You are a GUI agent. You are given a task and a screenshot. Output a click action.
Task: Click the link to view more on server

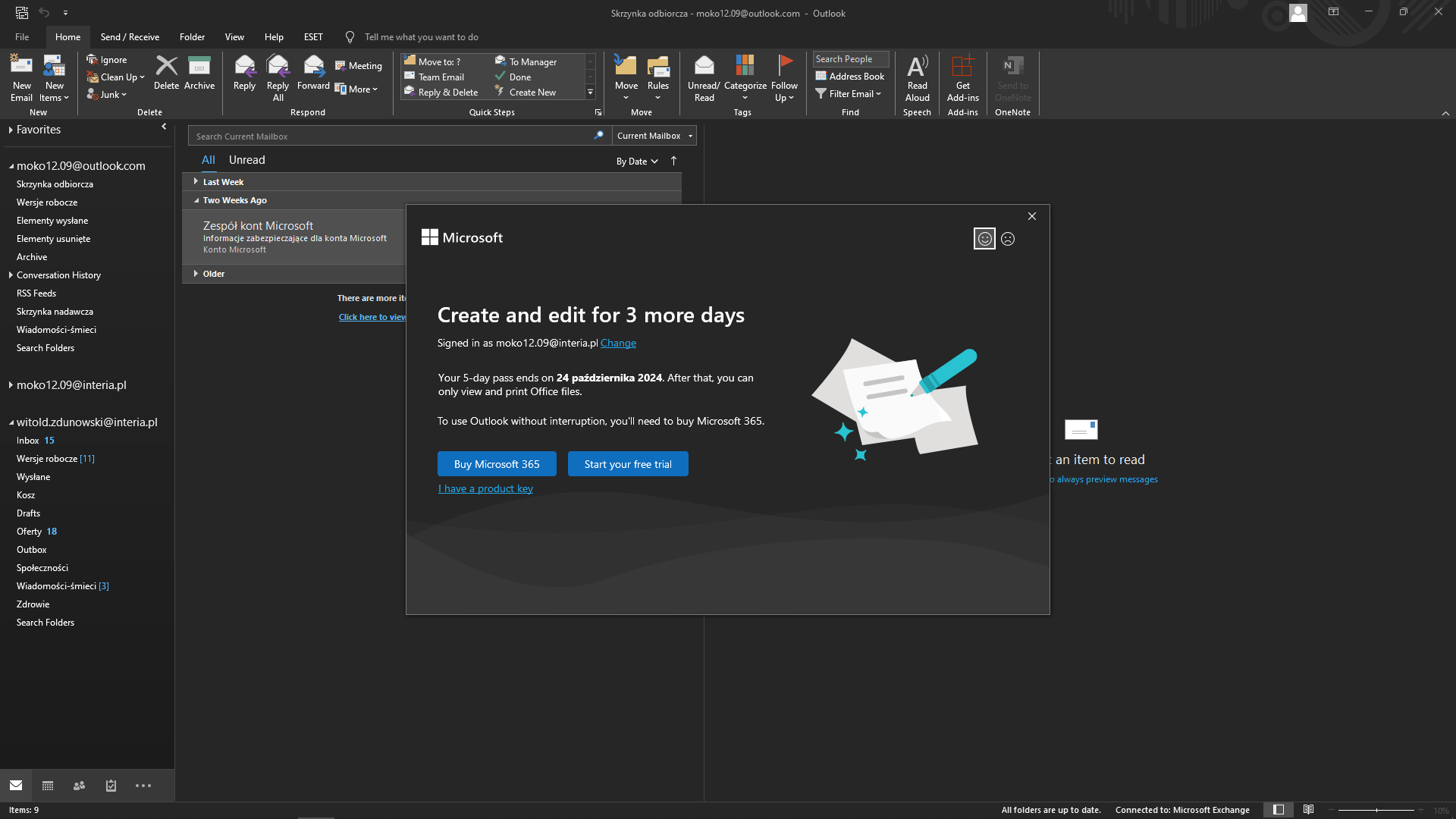pos(372,317)
